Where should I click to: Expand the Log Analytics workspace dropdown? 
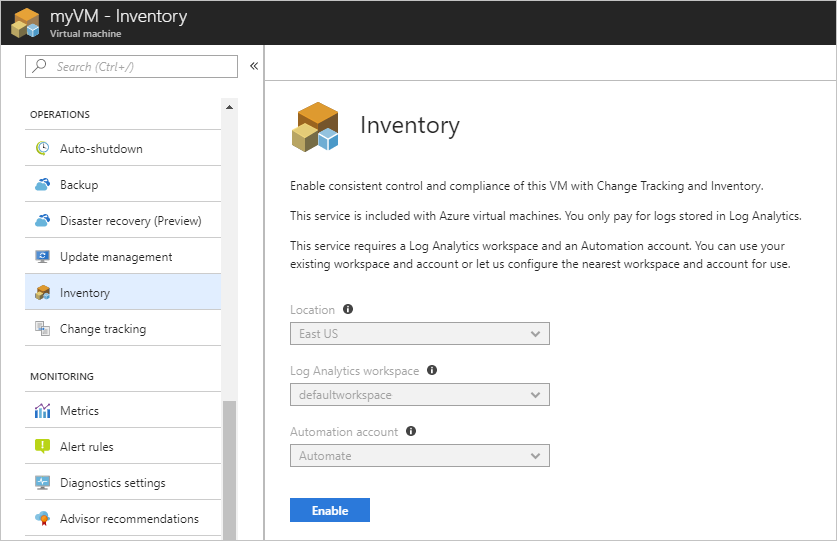click(420, 395)
